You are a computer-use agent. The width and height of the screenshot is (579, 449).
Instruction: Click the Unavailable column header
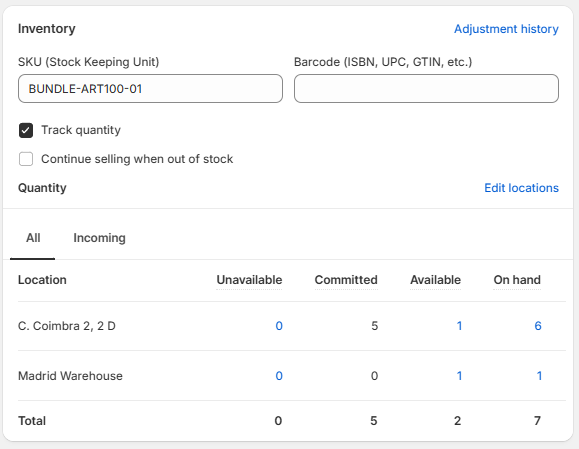tap(249, 280)
